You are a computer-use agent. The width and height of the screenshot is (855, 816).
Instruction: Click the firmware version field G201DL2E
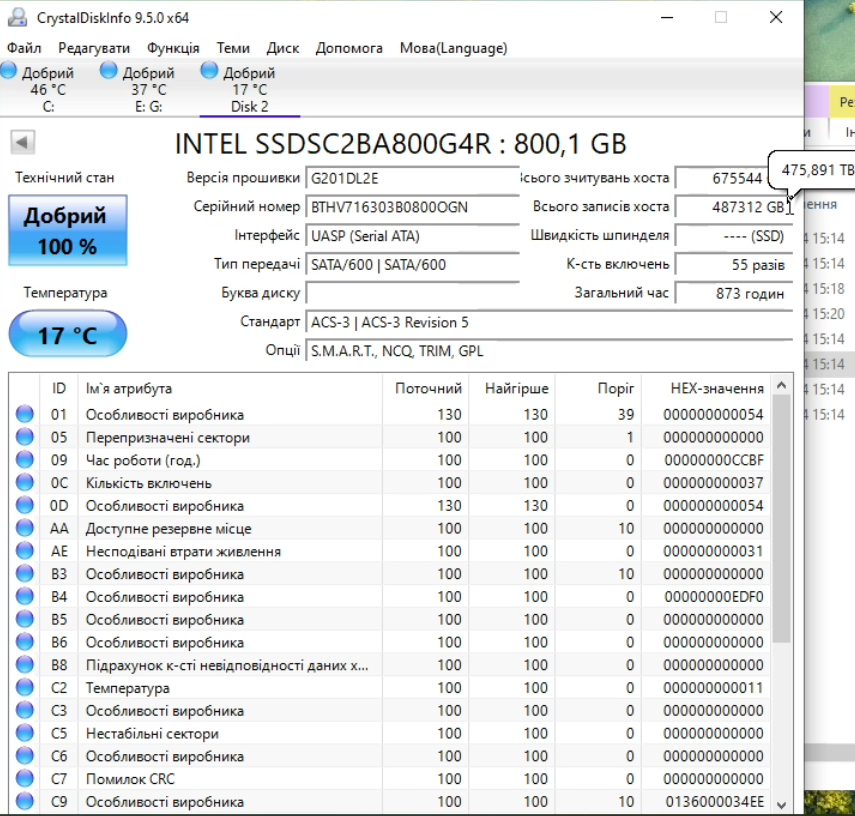(x=412, y=179)
